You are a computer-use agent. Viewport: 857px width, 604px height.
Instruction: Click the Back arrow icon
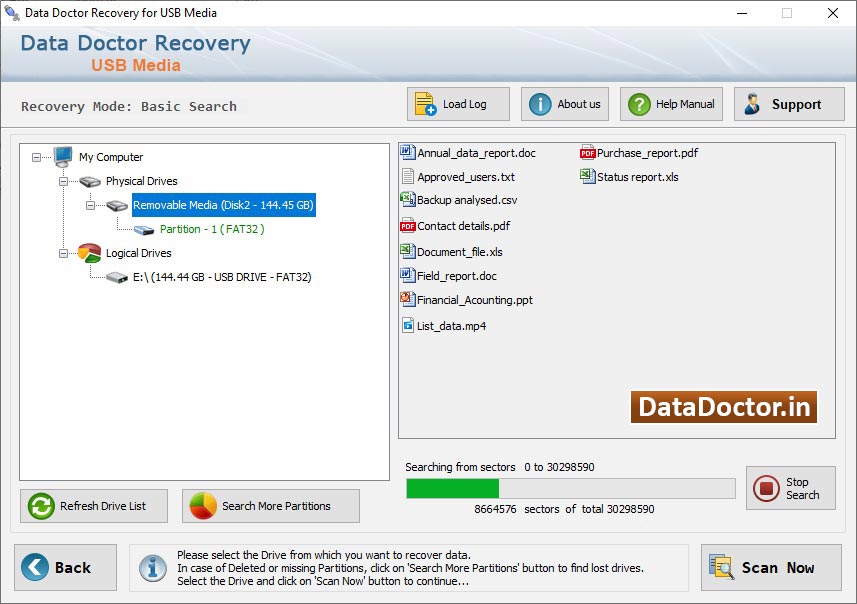[x=35, y=567]
